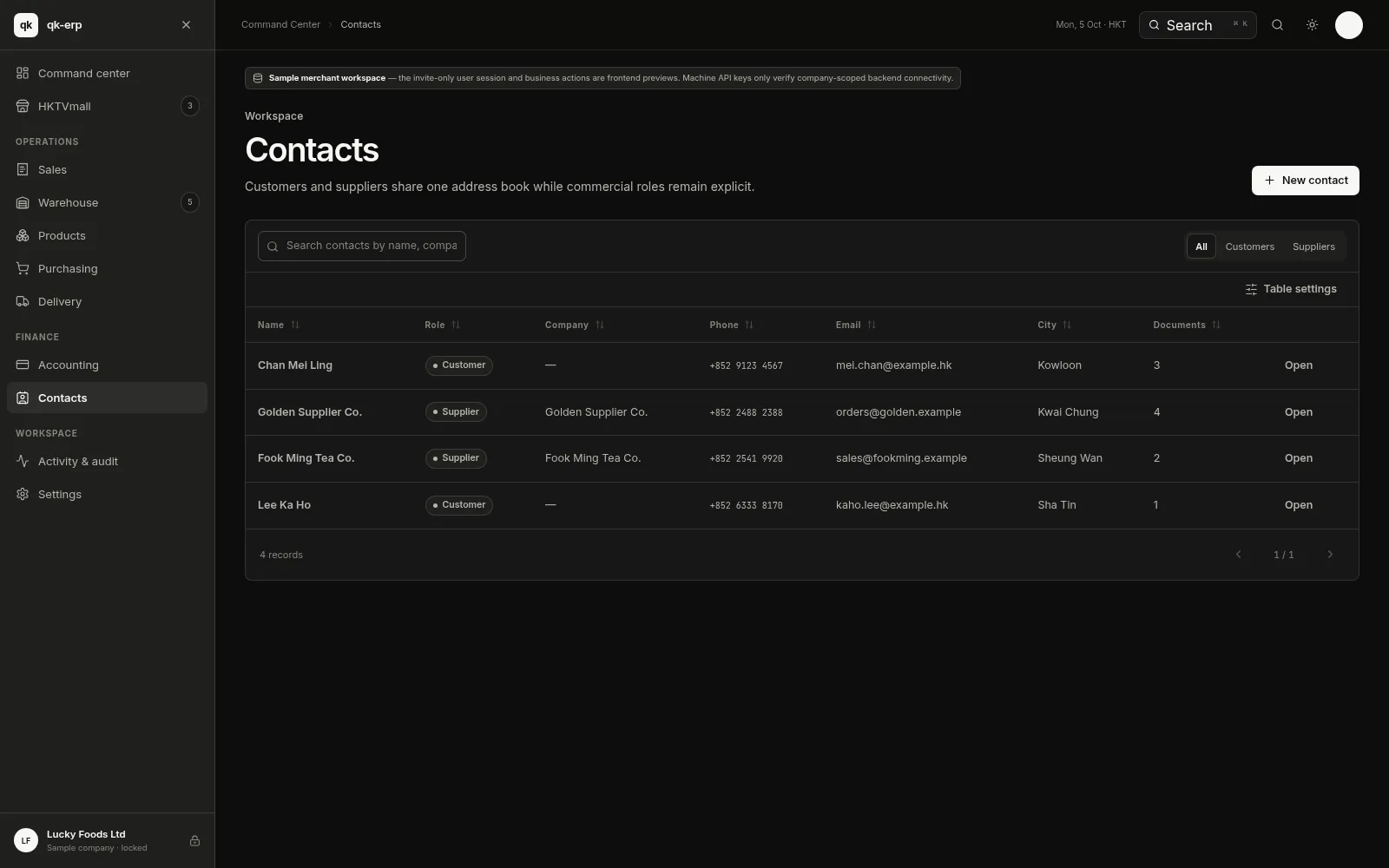Open the Lee Ka Ho contact row
This screenshot has width=1389, height=868.
[x=1298, y=505]
